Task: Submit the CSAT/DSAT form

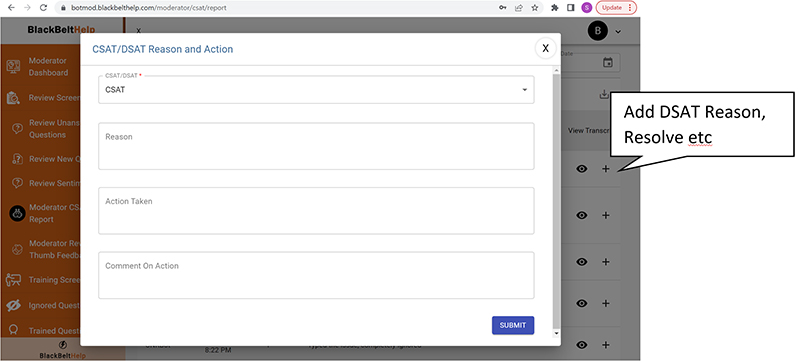Action: tap(513, 325)
